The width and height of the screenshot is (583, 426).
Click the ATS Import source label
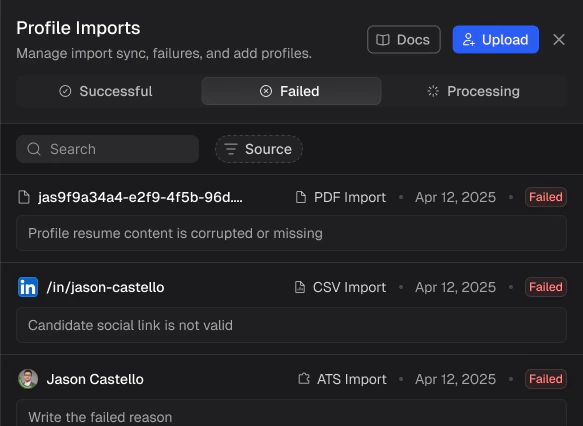coord(352,379)
